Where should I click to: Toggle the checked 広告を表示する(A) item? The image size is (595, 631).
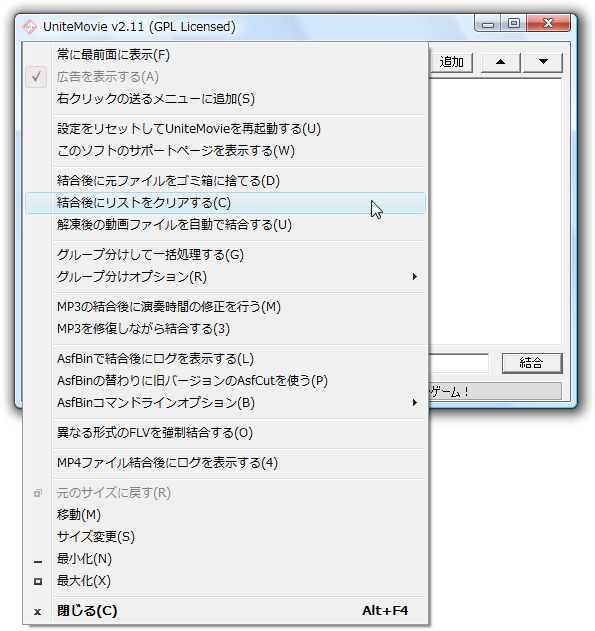225,77
